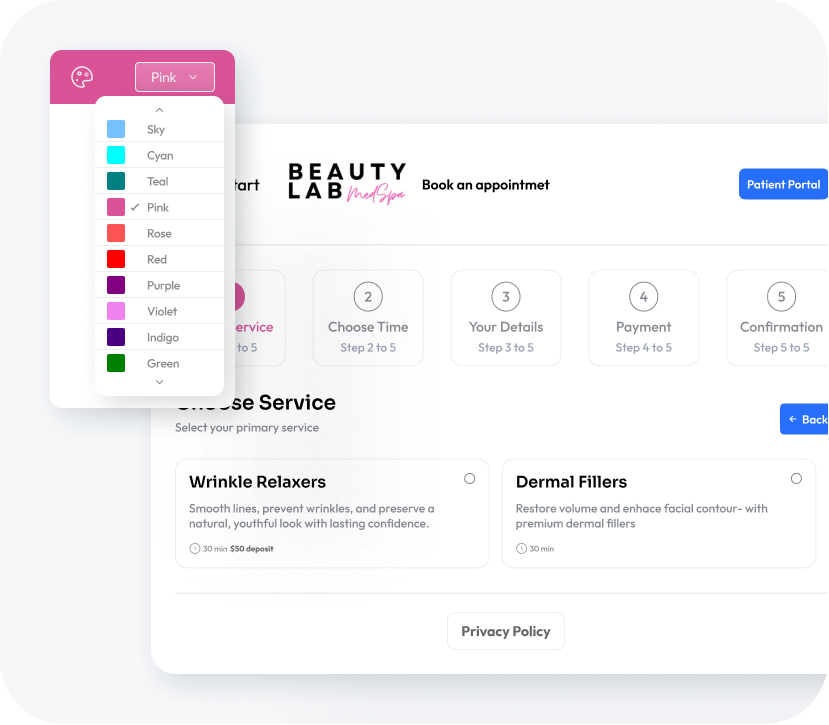Choose Indigo from the color list
Screen dimensions: 829x725
coord(162,337)
